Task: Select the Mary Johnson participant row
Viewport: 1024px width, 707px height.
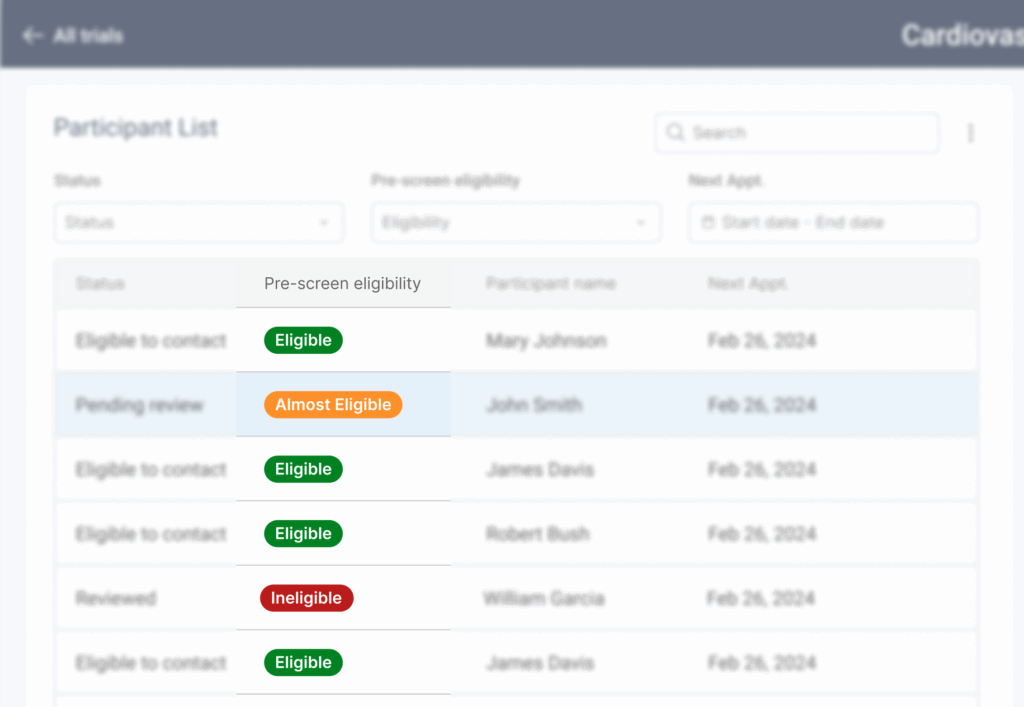Action: (x=546, y=341)
